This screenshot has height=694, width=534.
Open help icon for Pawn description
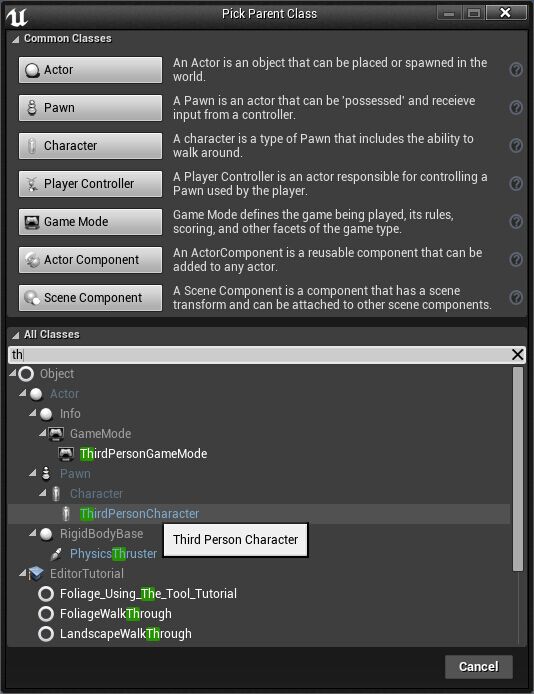(516, 108)
